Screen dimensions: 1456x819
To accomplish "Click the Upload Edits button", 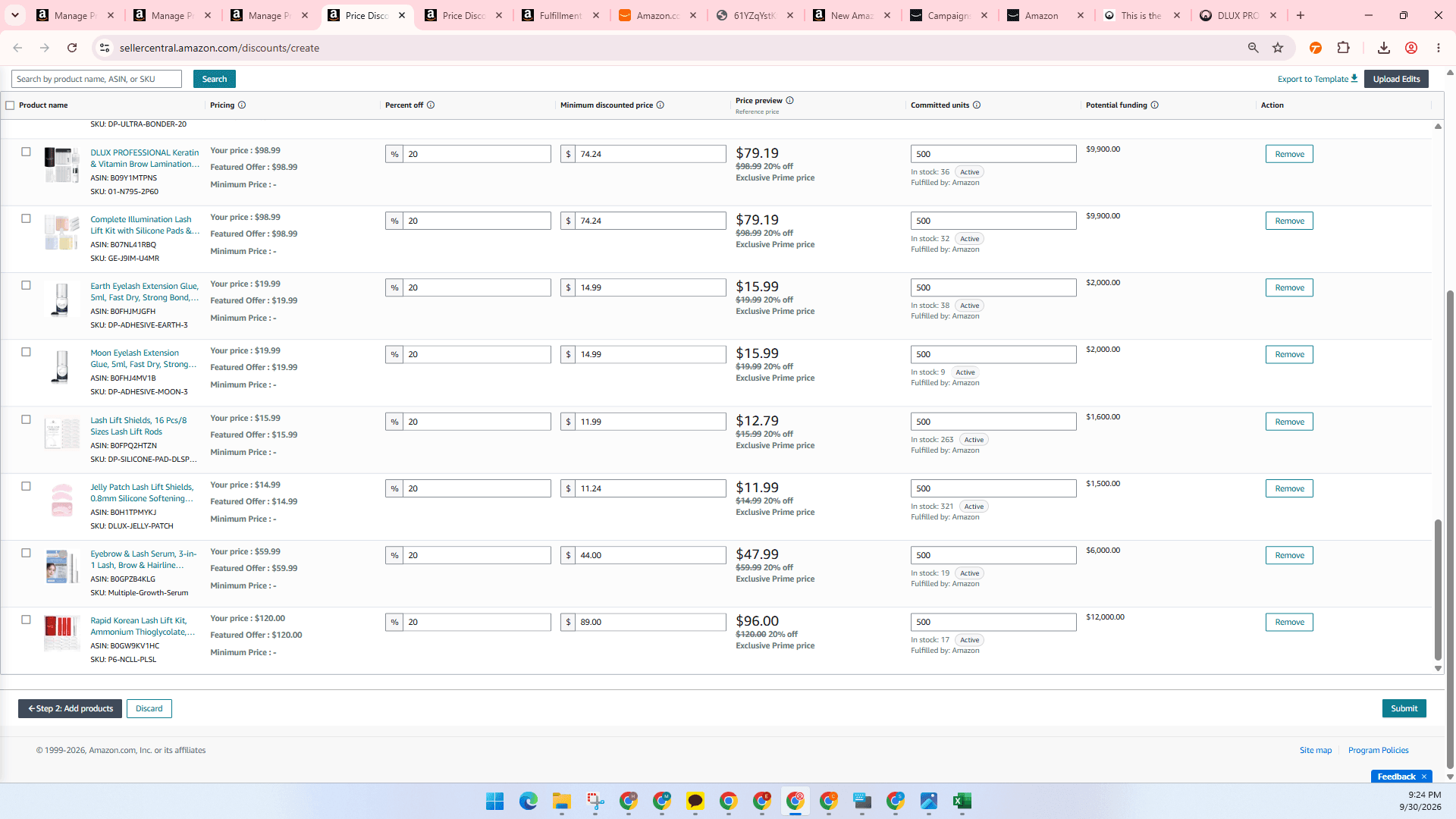I will pos(1396,79).
